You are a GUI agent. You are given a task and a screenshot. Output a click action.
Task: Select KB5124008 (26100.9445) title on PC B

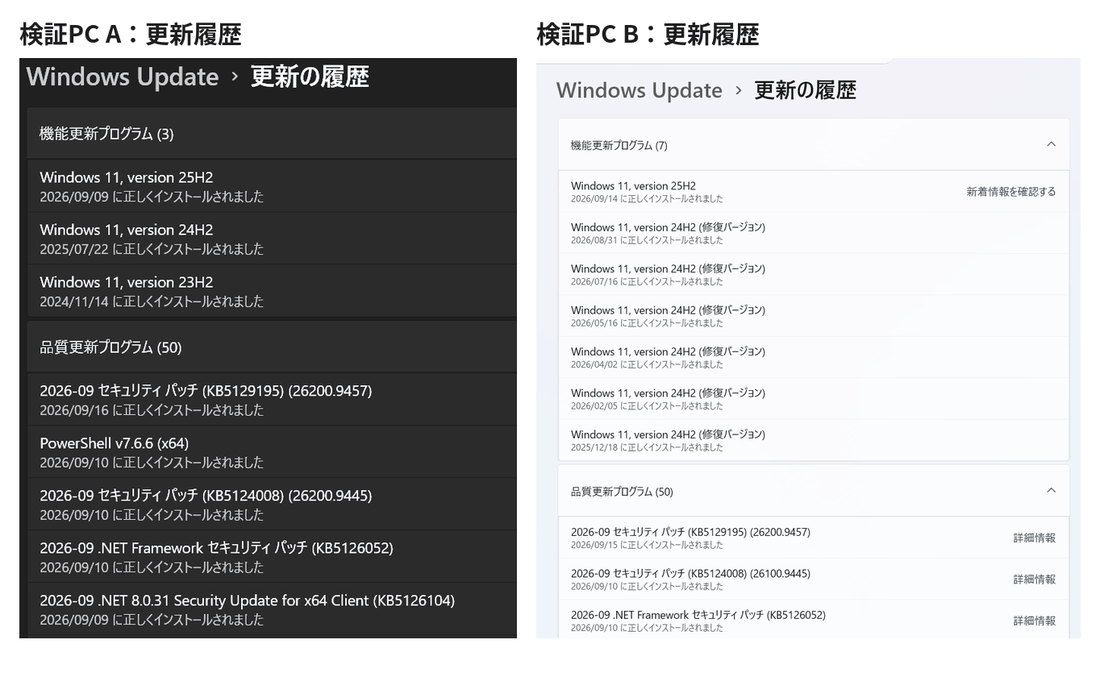click(690, 573)
